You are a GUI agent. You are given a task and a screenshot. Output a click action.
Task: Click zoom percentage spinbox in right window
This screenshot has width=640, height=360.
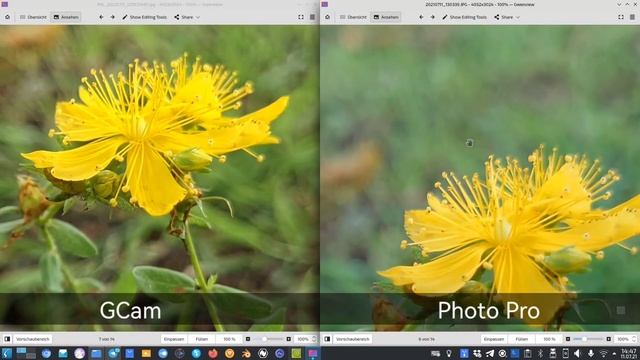[625, 339]
